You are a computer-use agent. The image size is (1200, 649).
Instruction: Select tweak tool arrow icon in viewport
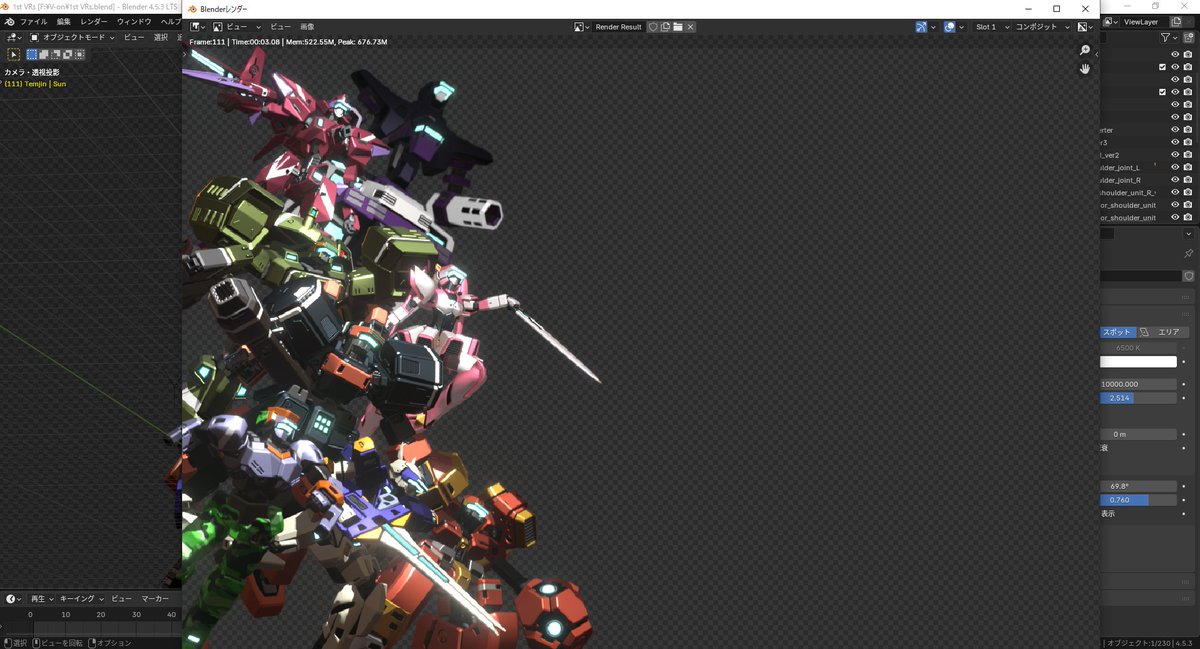coord(14,54)
